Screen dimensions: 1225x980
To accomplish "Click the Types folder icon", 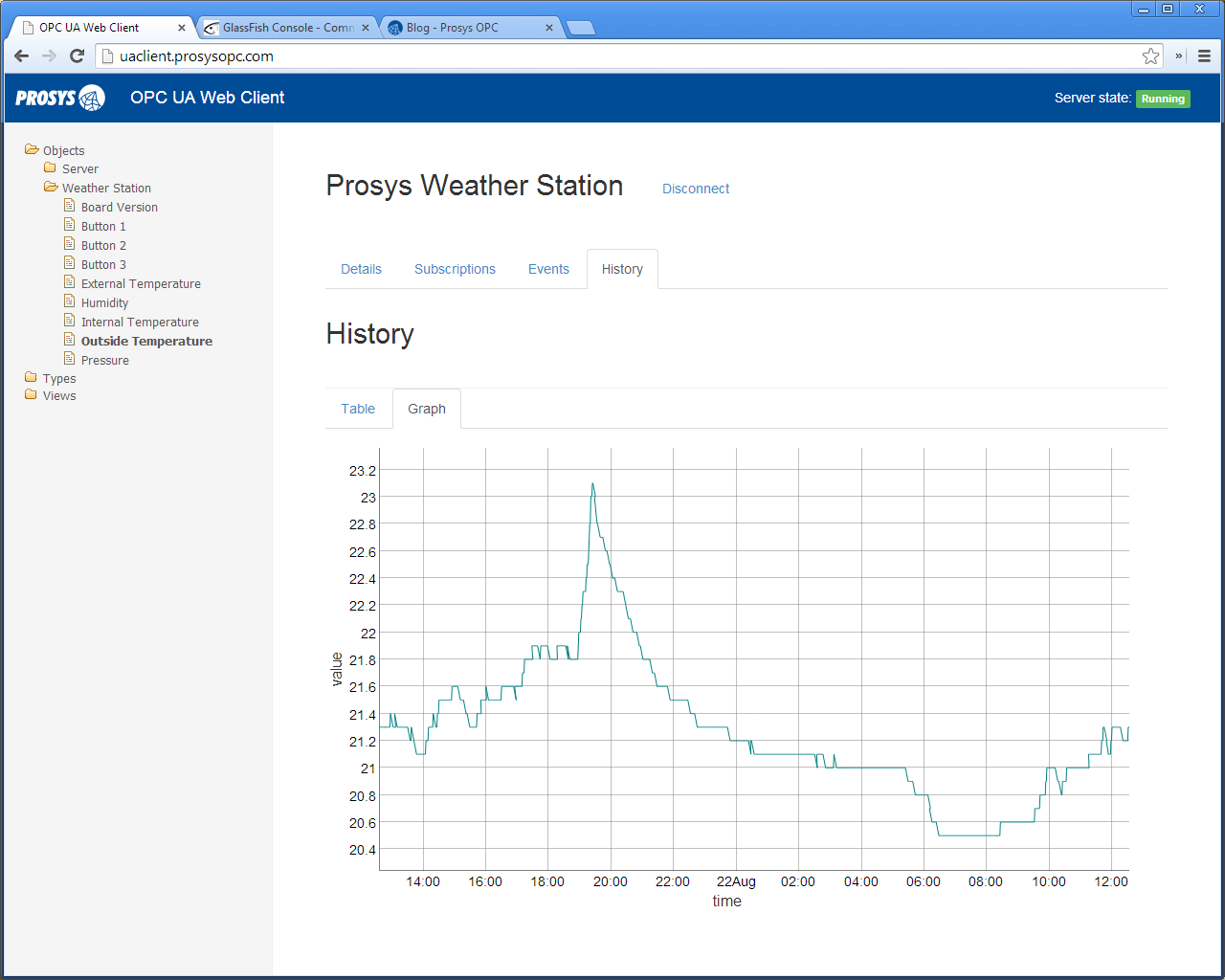I will pos(31,377).
